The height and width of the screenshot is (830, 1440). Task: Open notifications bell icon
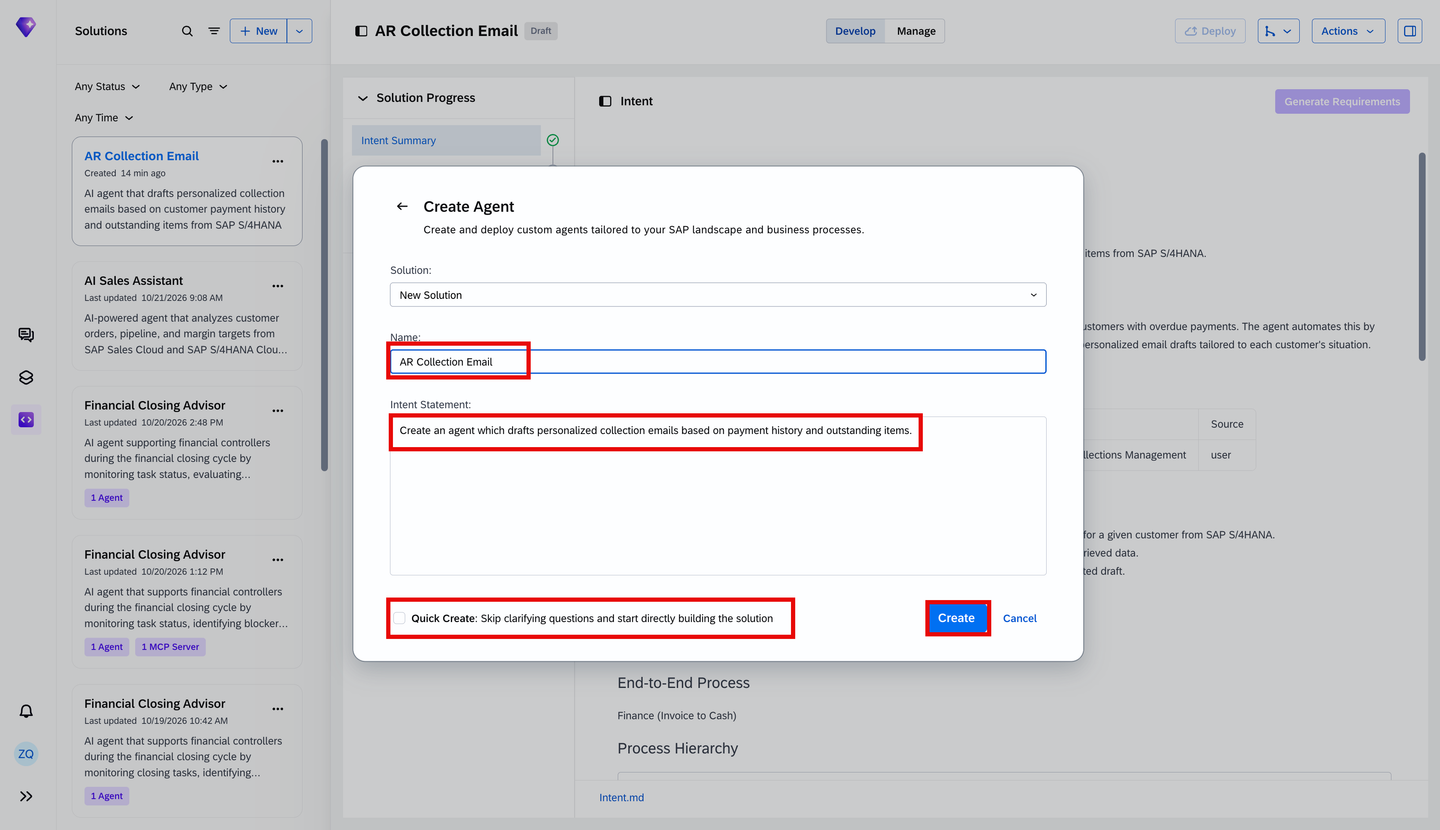point(26,711)
